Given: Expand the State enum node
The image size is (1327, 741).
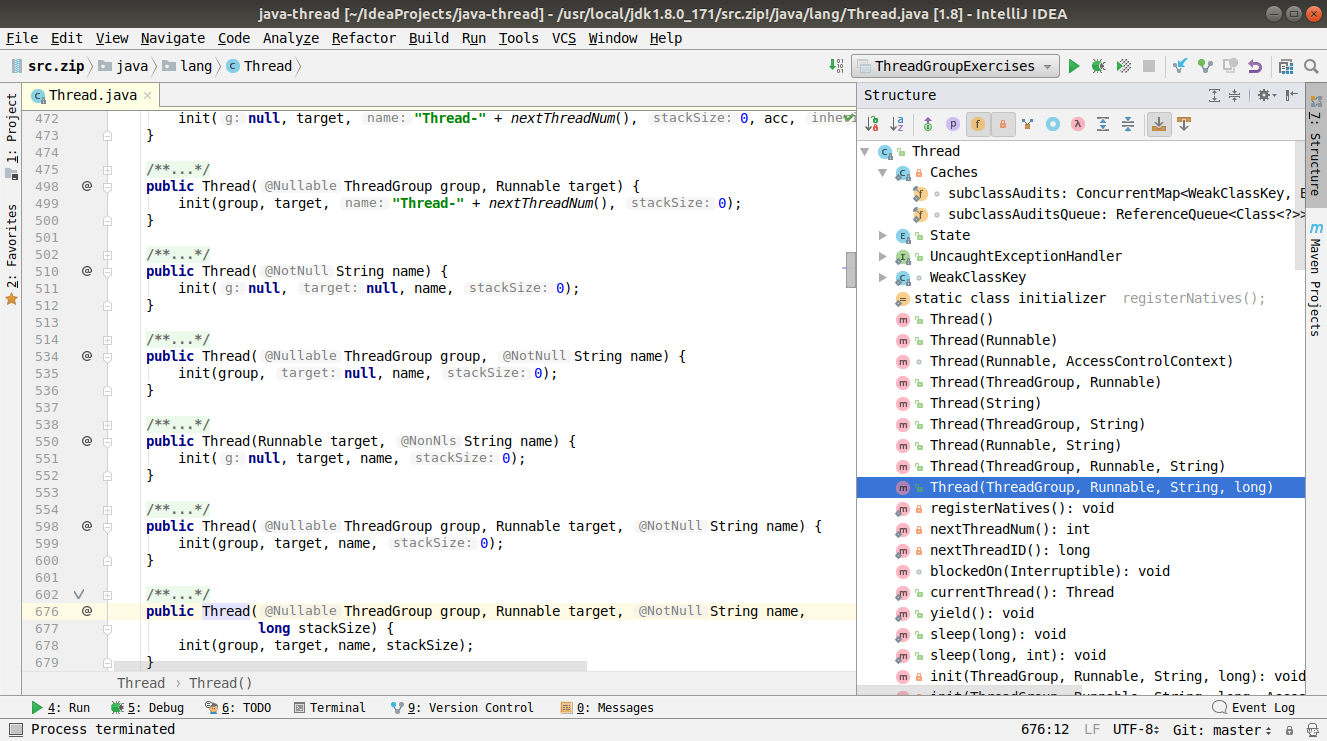Looking at the screenshot, I should pyautogui.click(x=882, y=235).
